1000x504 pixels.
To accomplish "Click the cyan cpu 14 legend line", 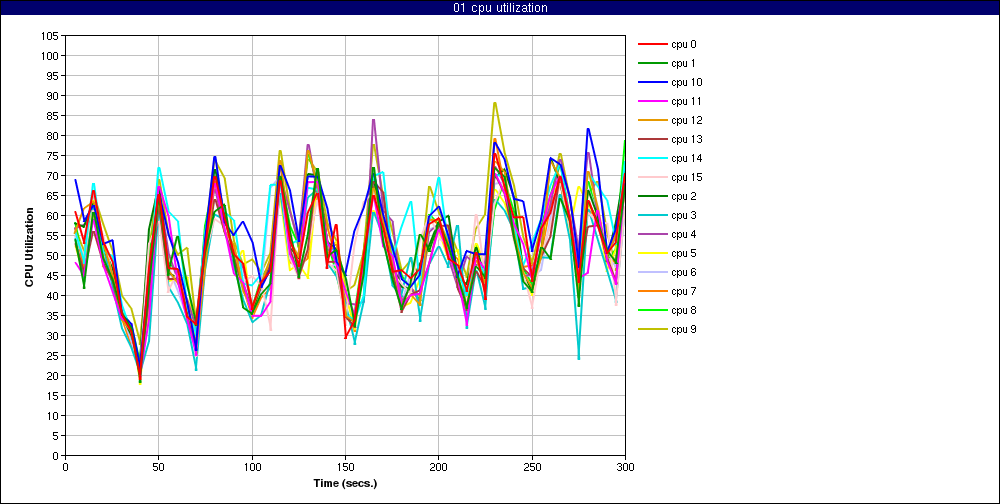I will [652, 158].
